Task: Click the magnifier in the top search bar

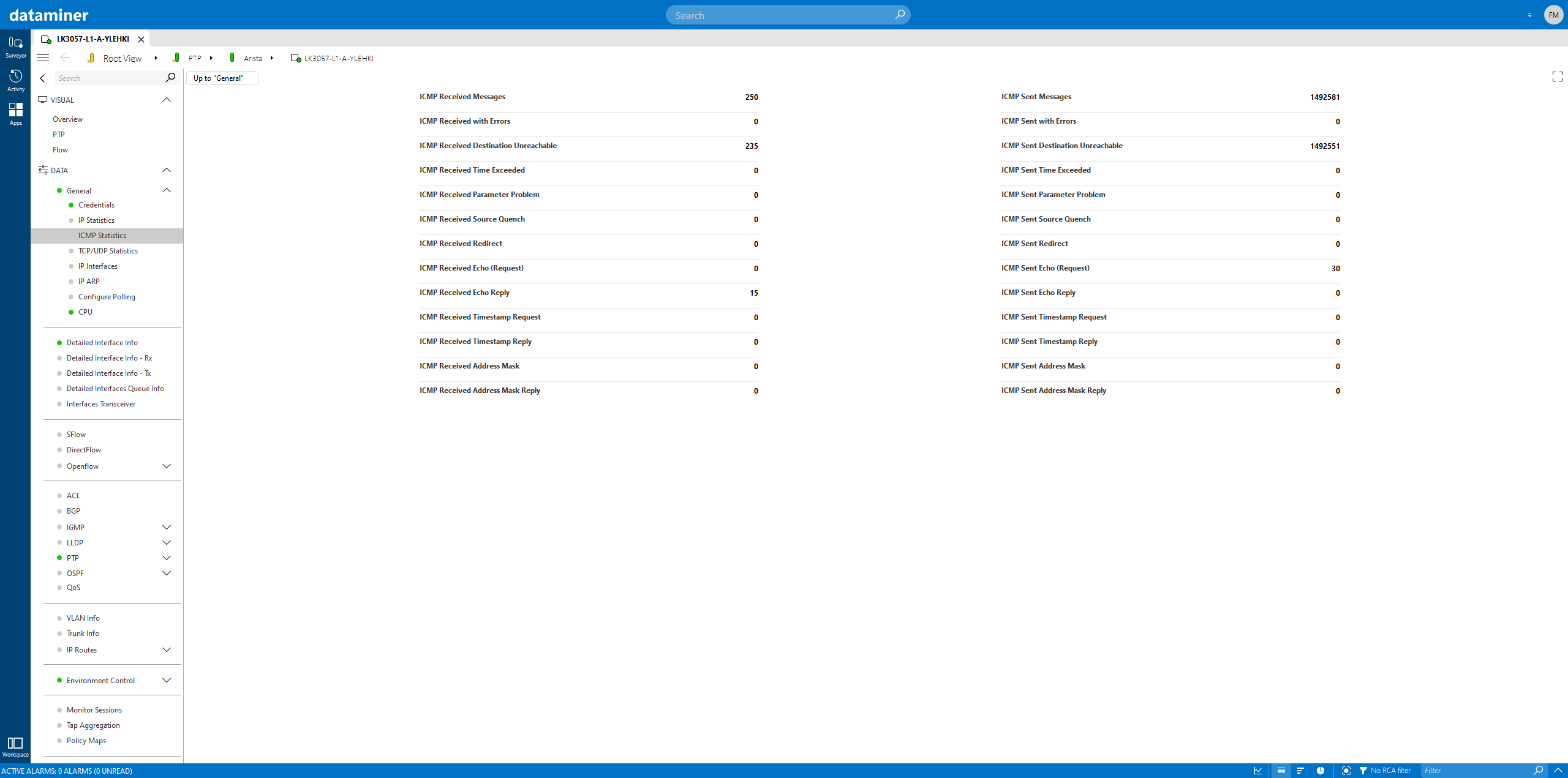Action: (899, 15)
